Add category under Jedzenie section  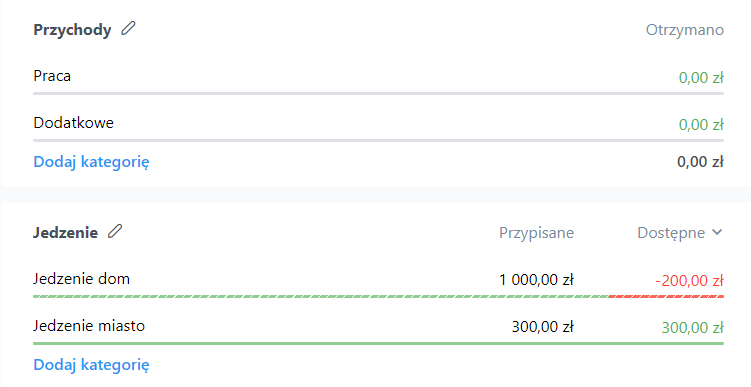click(91, 365)
